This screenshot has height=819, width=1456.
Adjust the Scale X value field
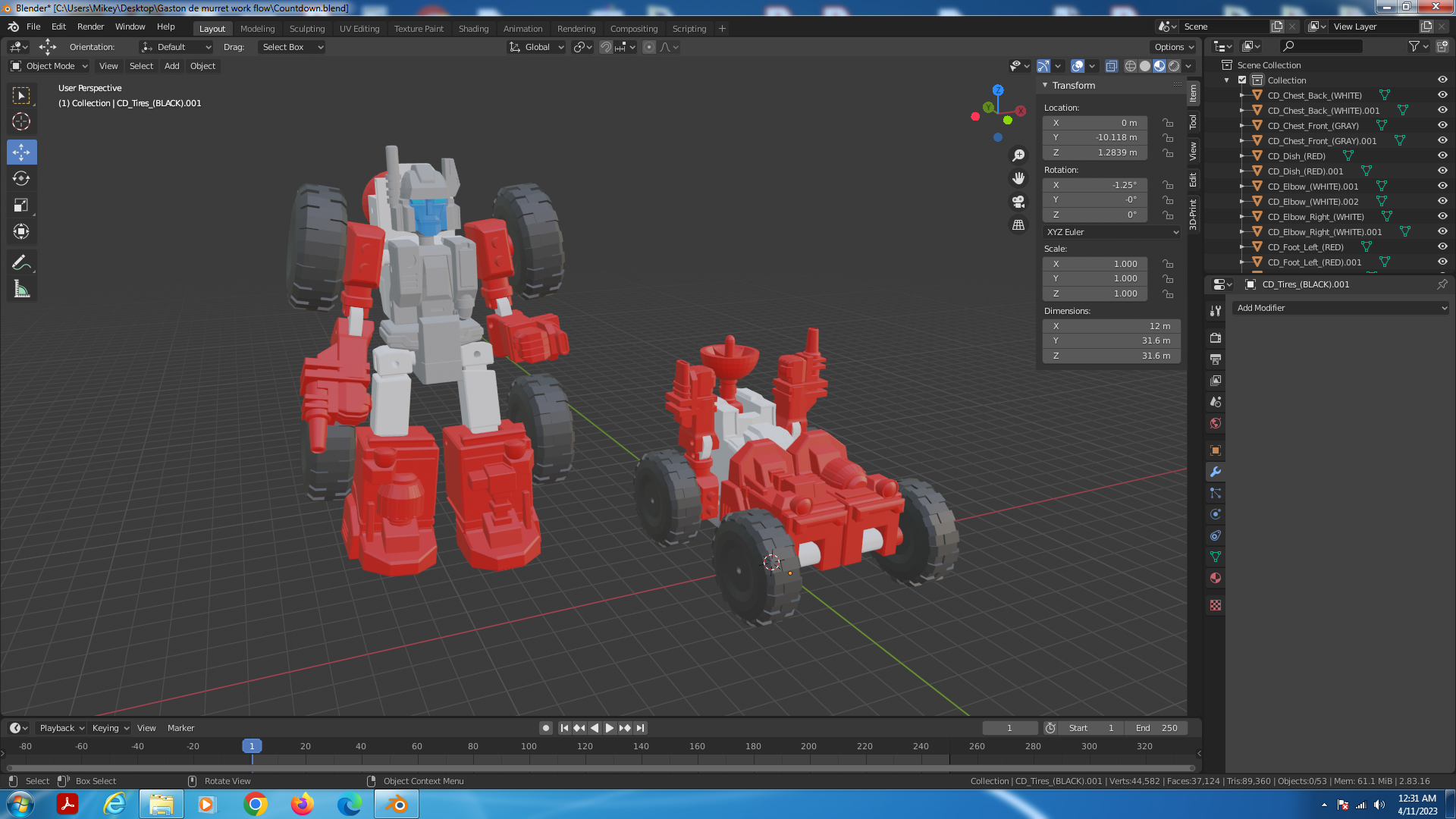coord(1094,264)
